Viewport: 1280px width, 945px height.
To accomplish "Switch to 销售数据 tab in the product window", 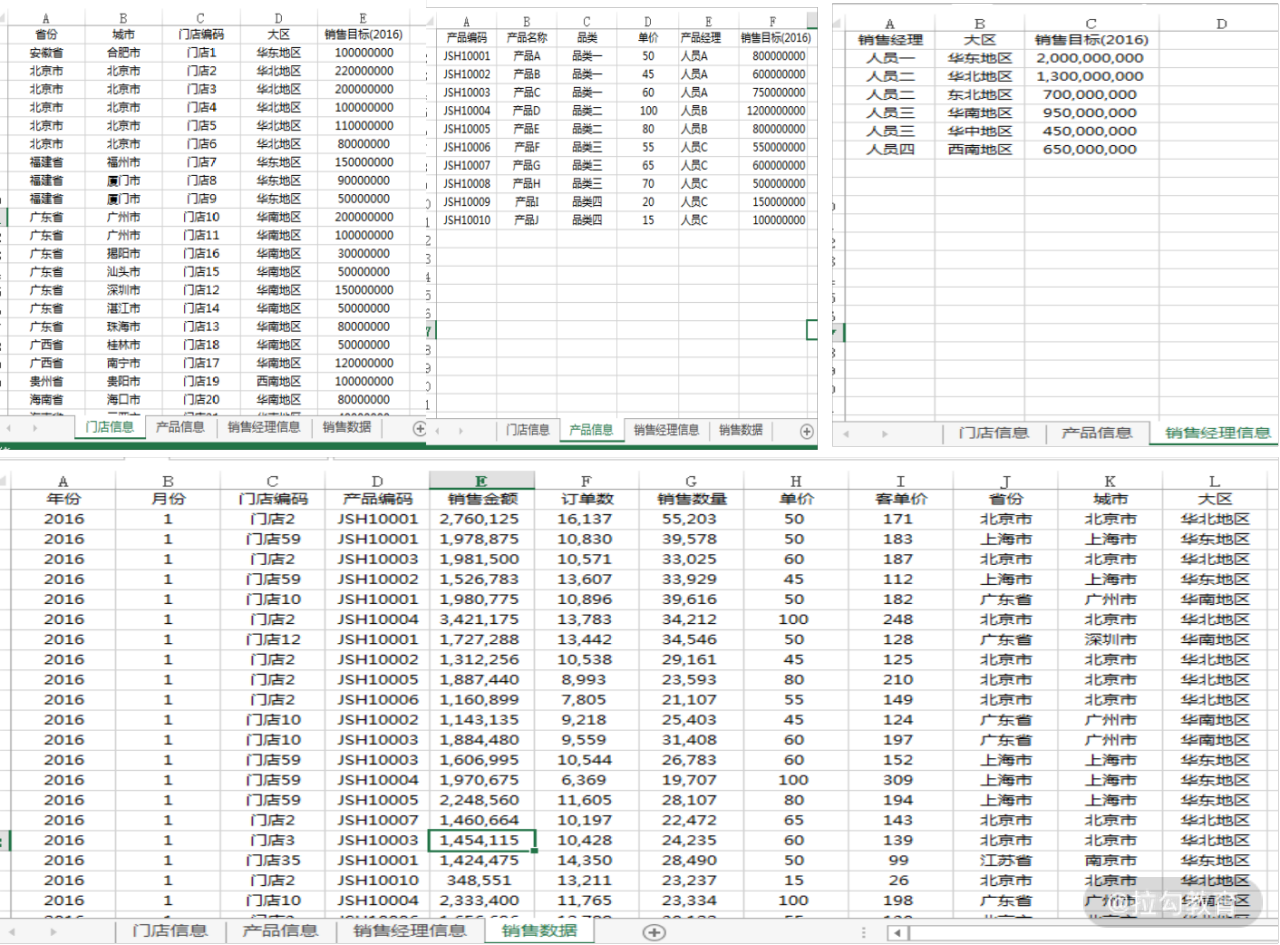I will 741,430.
